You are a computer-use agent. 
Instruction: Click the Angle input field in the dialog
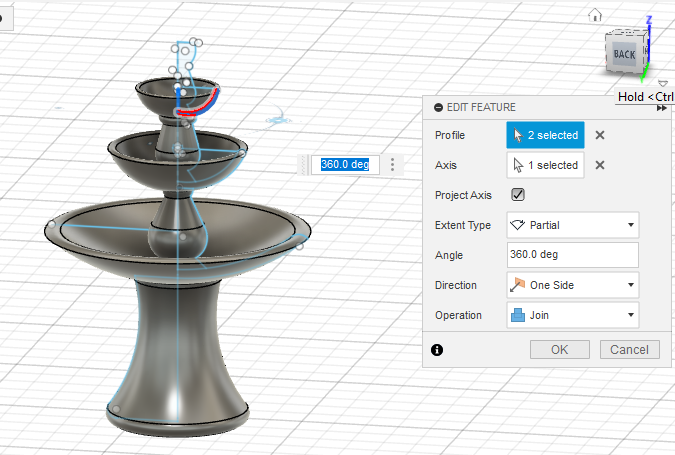[573, 254]
